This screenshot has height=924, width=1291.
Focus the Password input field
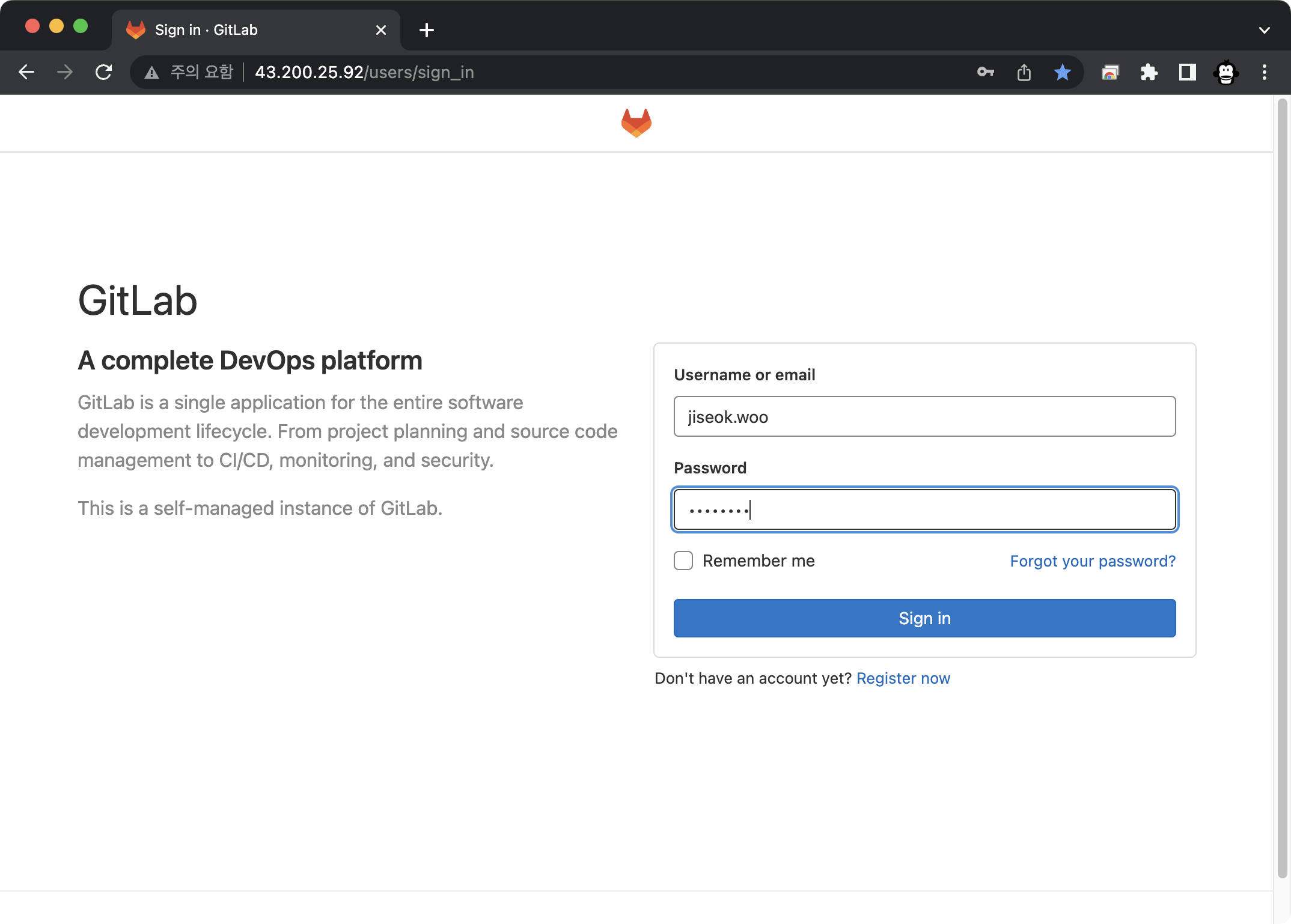point(924,509)
